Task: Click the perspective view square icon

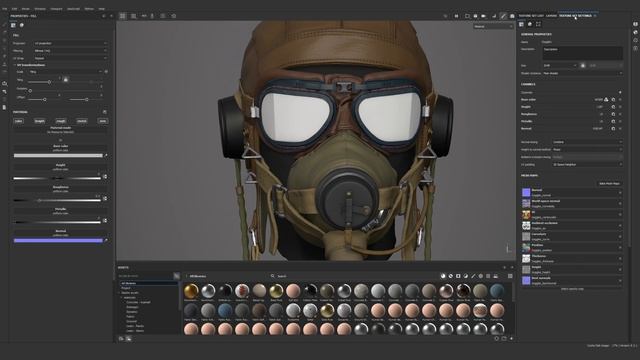Action: point(467,16)
